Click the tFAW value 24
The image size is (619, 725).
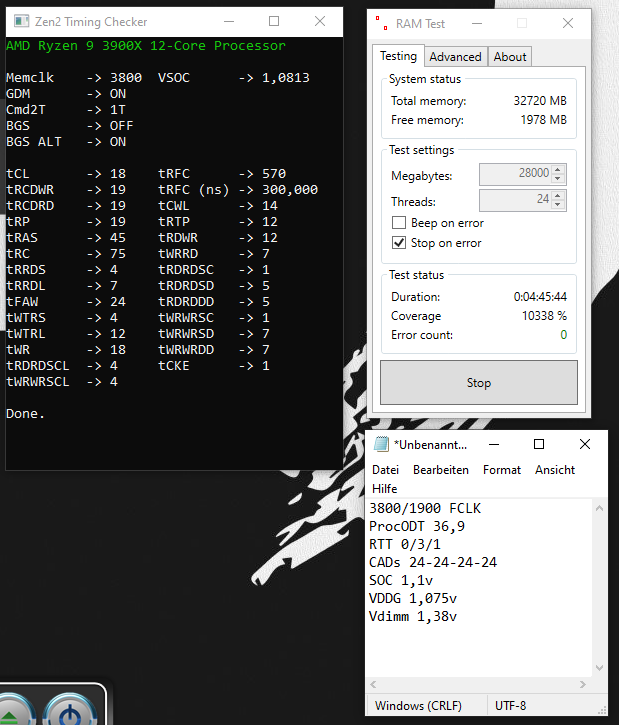point(117,302)
